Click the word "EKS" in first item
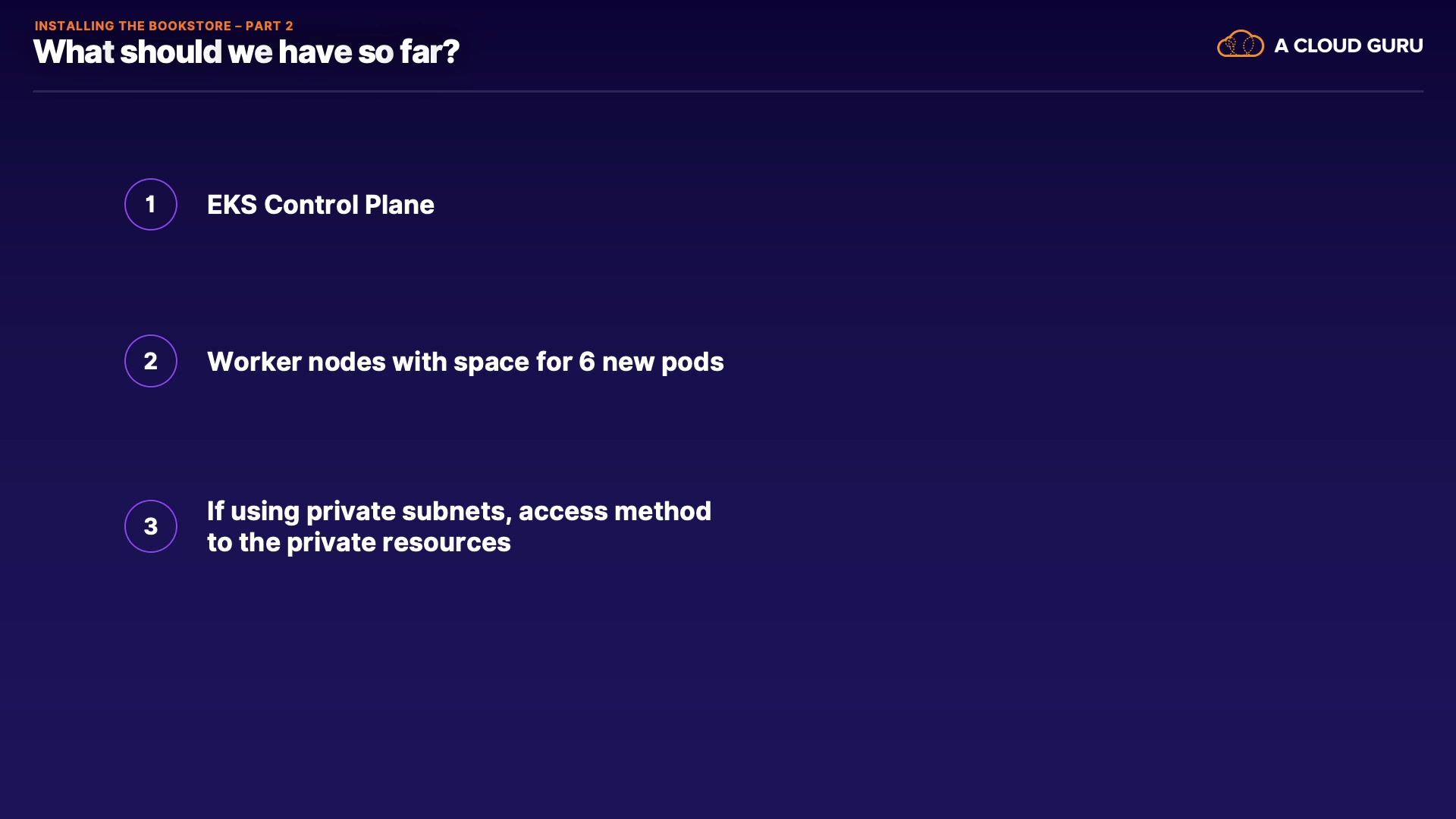The height and width of the screenshot is (819, 1456). click(x=231, y=205)
